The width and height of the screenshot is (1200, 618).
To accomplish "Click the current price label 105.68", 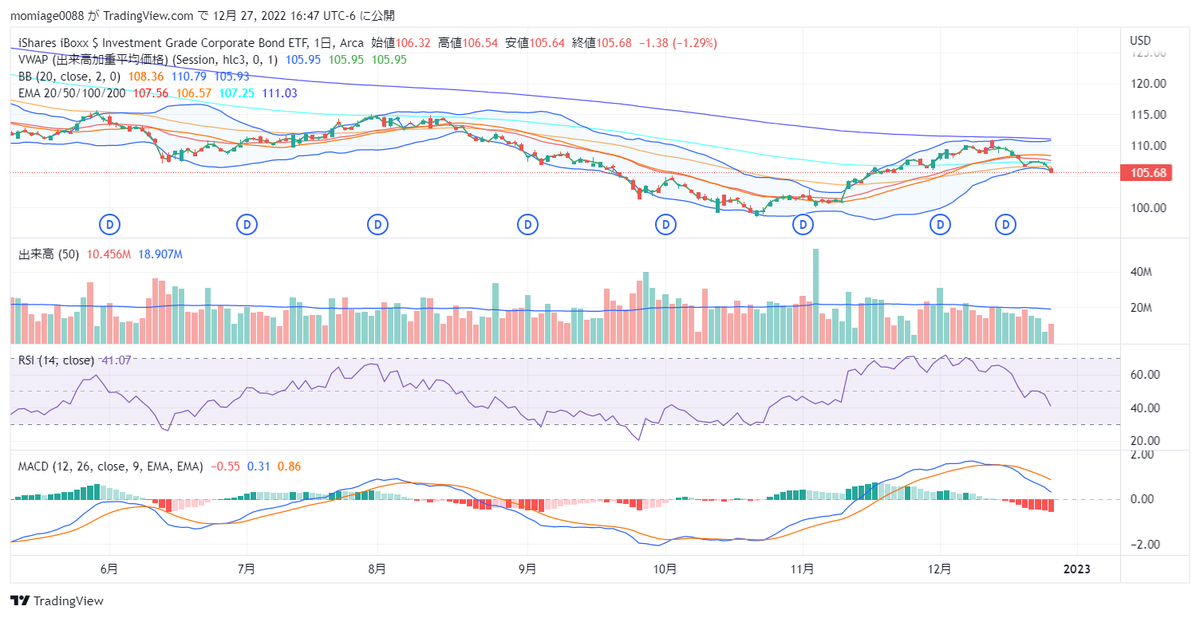I will click(x=1144, y=173).
